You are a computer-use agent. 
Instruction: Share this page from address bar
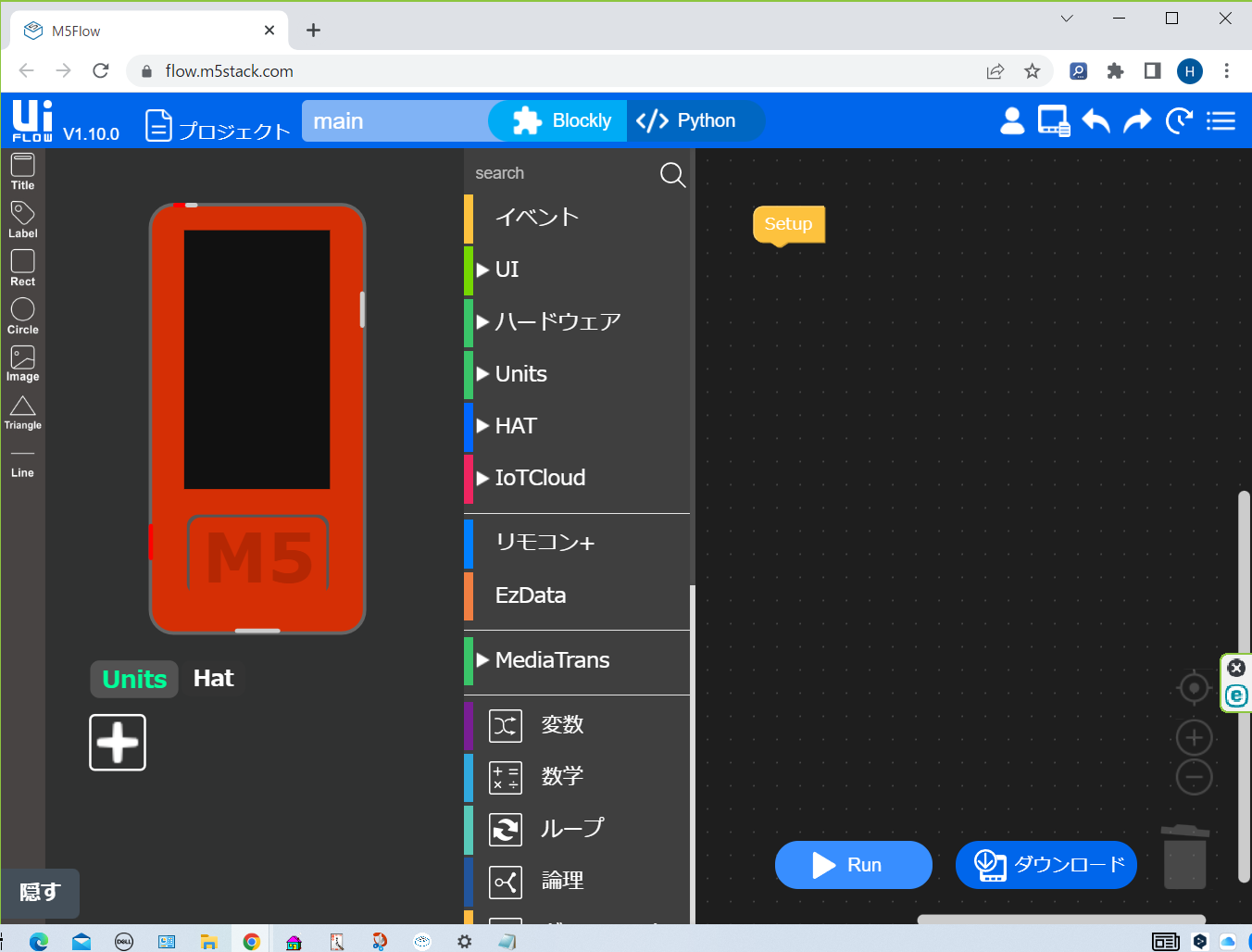pos(995,71)
